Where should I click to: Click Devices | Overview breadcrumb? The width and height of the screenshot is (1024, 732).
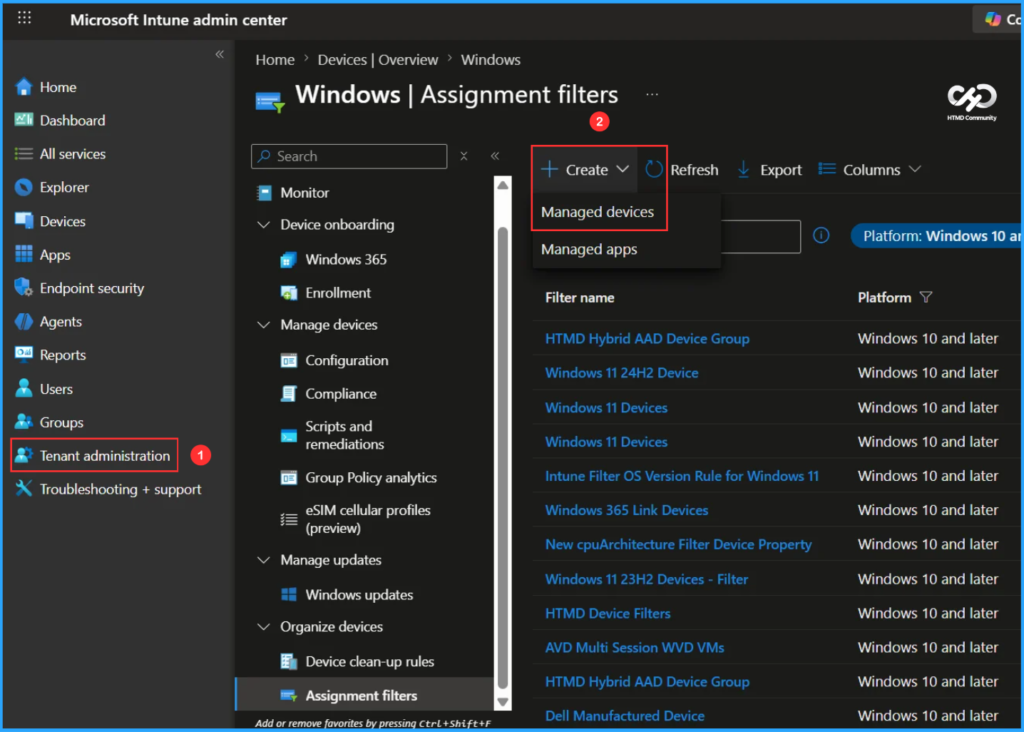(x=377, y=59)
